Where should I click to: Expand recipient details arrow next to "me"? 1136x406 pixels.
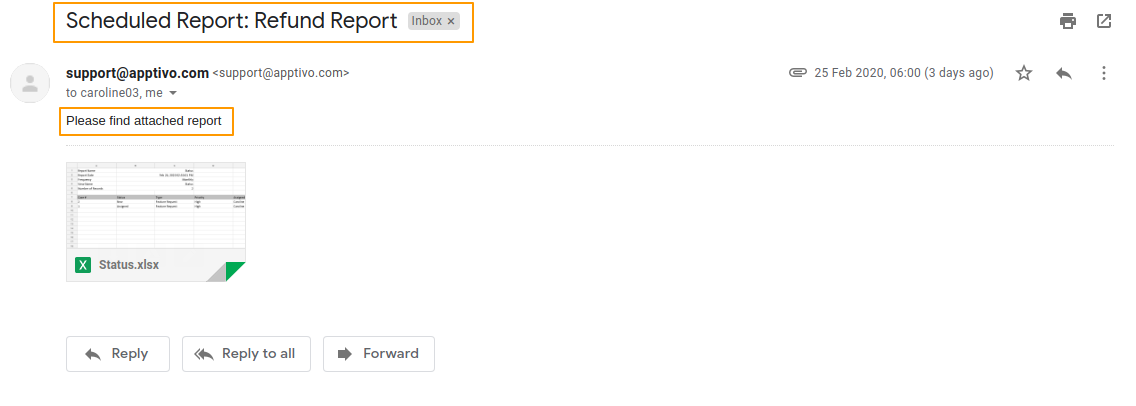point(173,93)
